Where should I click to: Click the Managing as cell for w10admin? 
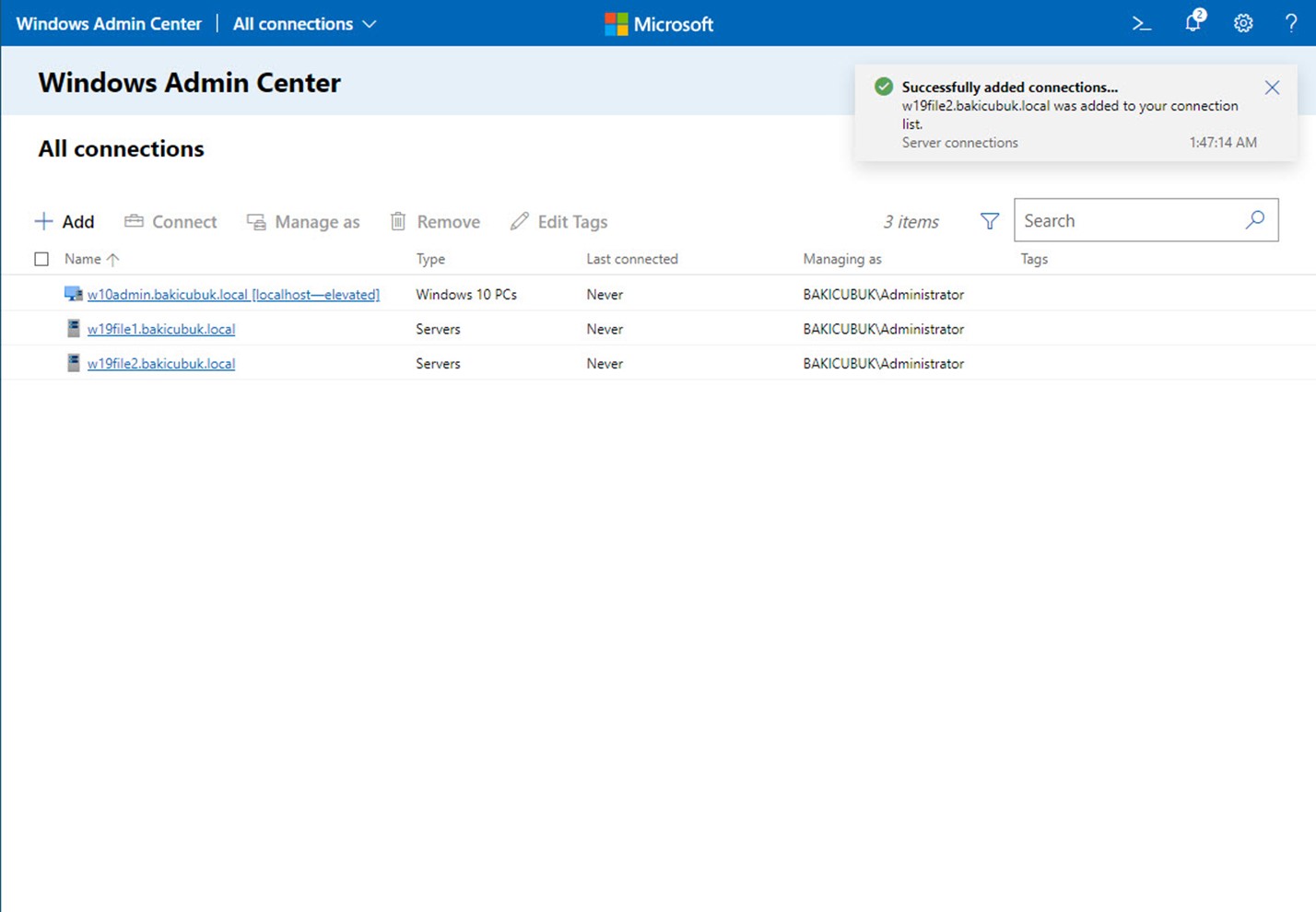[884, 295]
